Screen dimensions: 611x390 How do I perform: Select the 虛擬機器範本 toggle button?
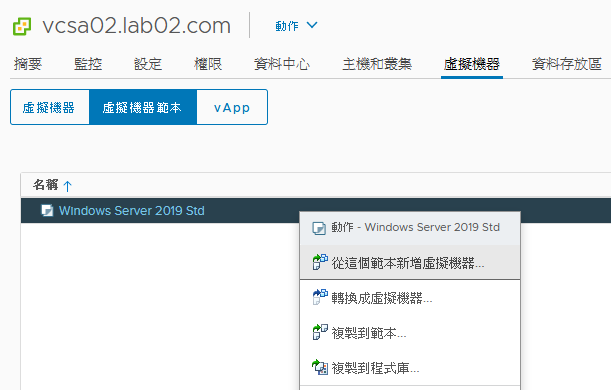(x=143, y=107)
